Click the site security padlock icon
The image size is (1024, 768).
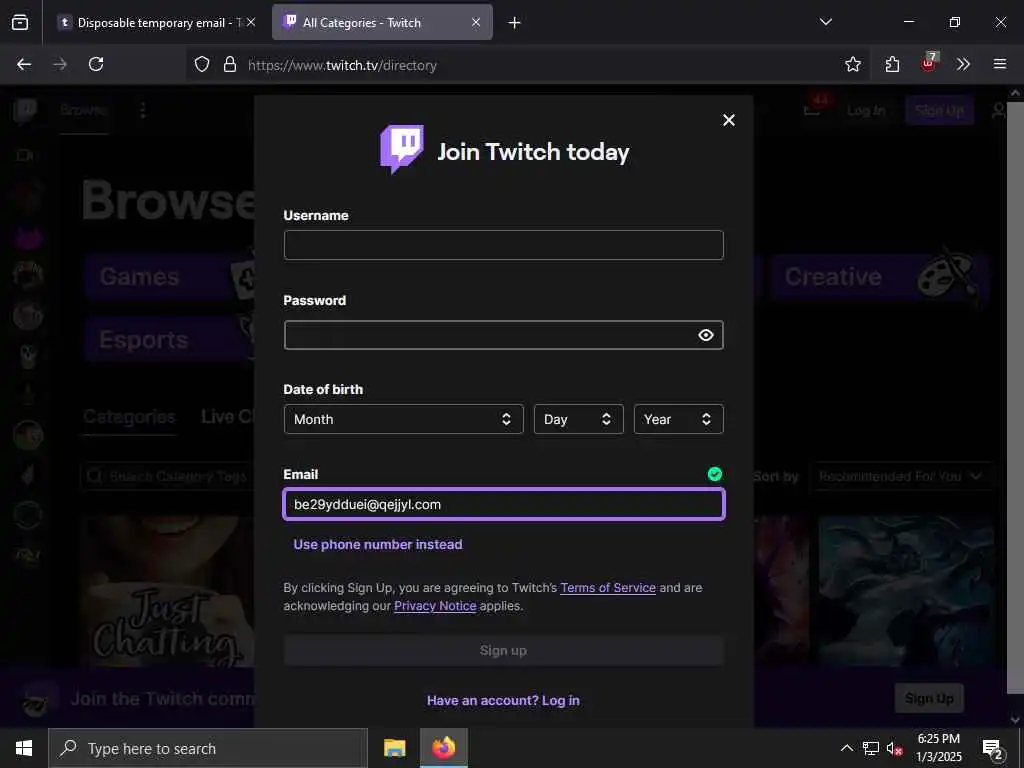(230, 64)
